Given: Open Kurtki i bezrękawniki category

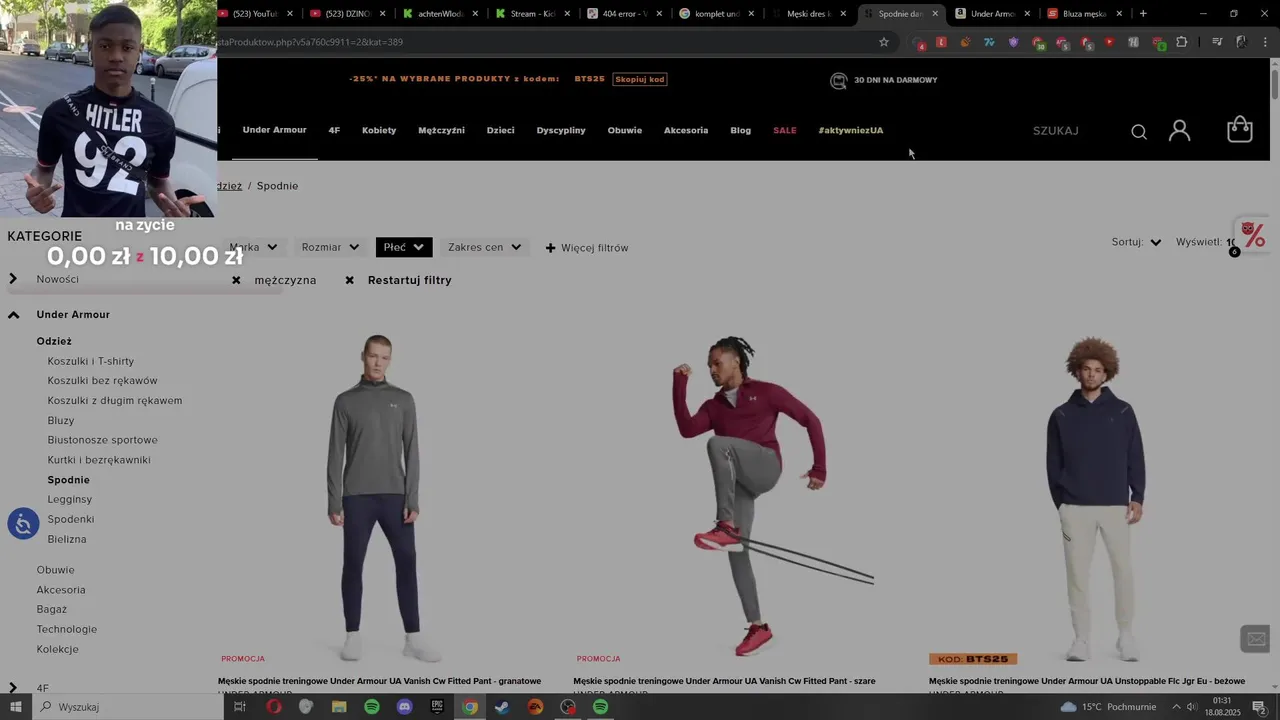Looking at the screenshot, I should tap(99, 460).
